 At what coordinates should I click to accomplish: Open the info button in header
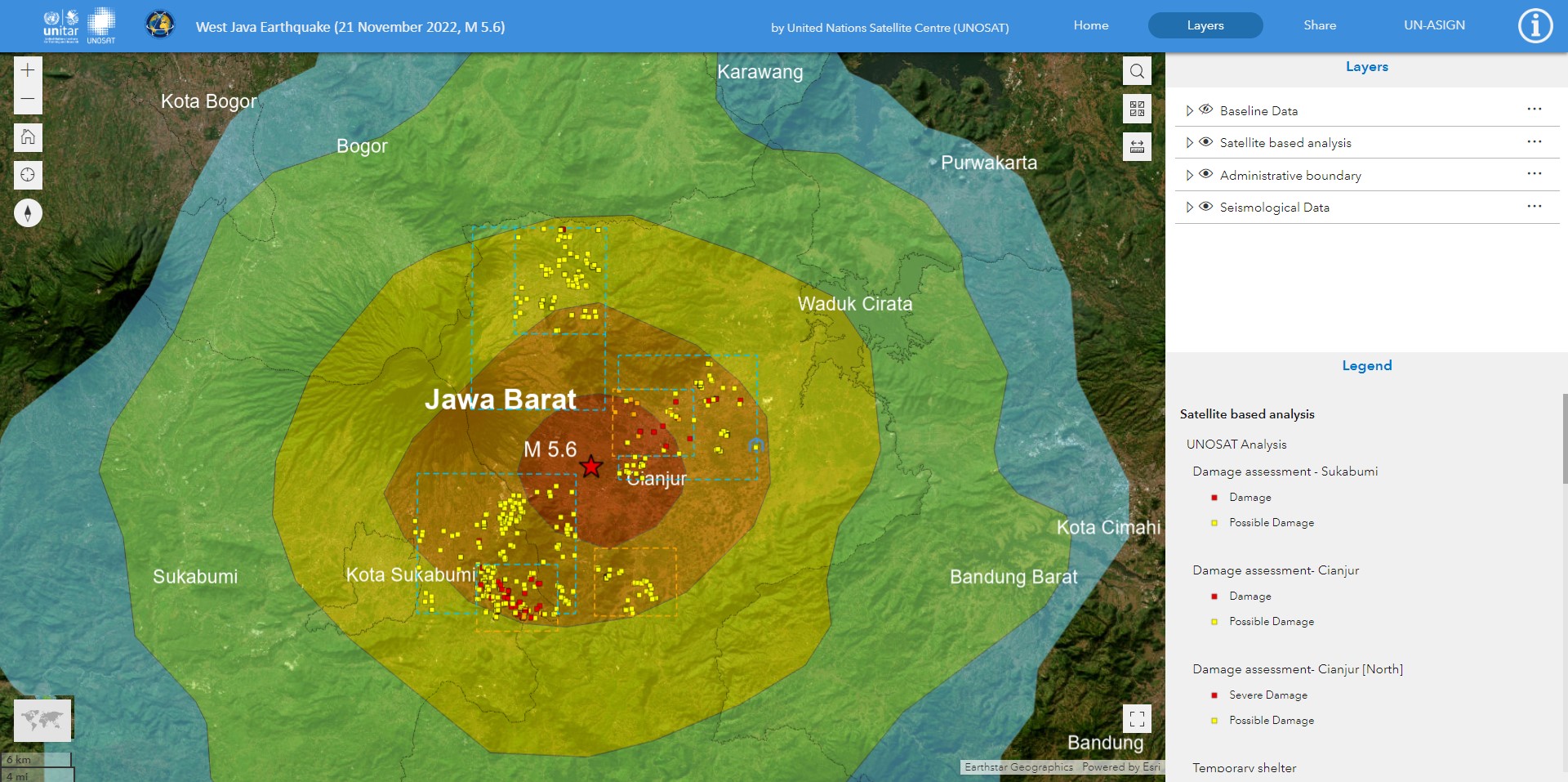[1535, 26]
